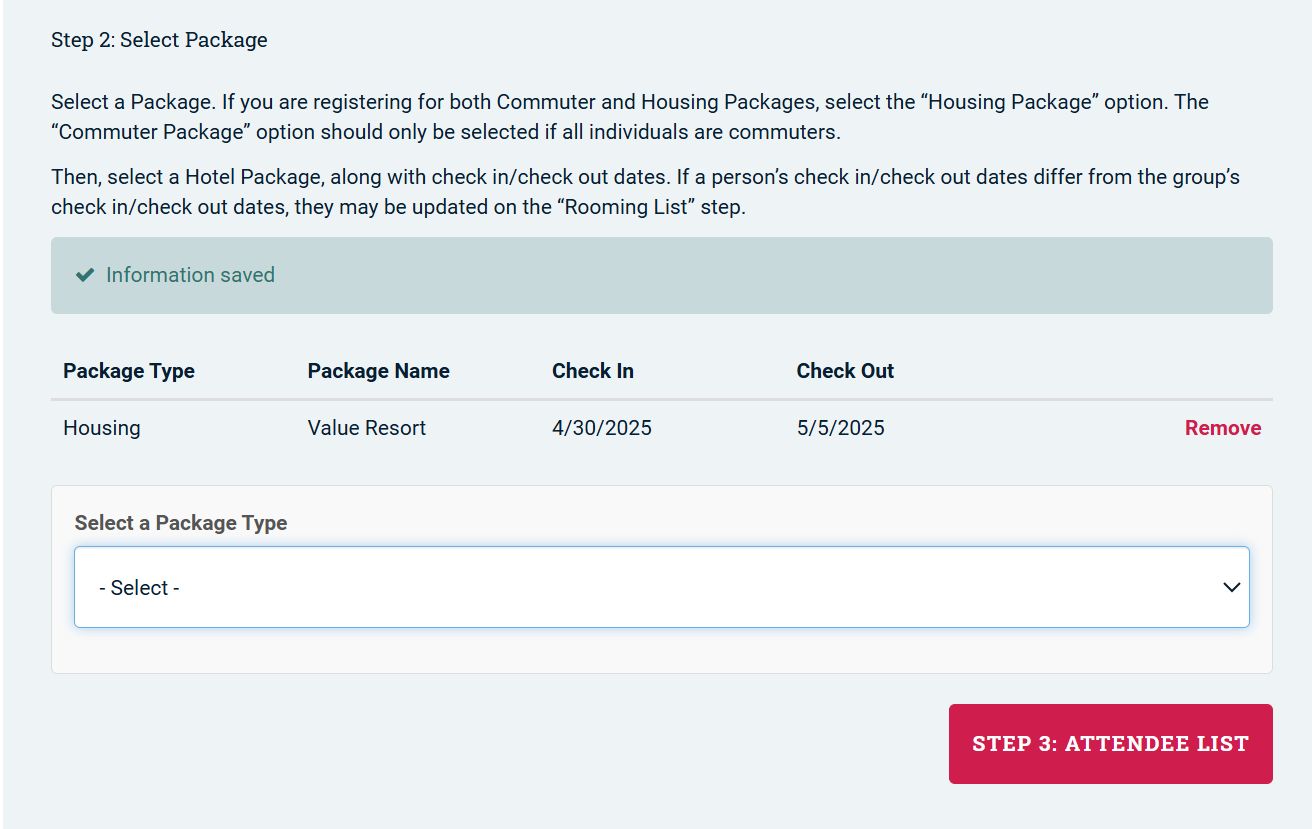Select the Value Resort package name cell

(366, 428)
